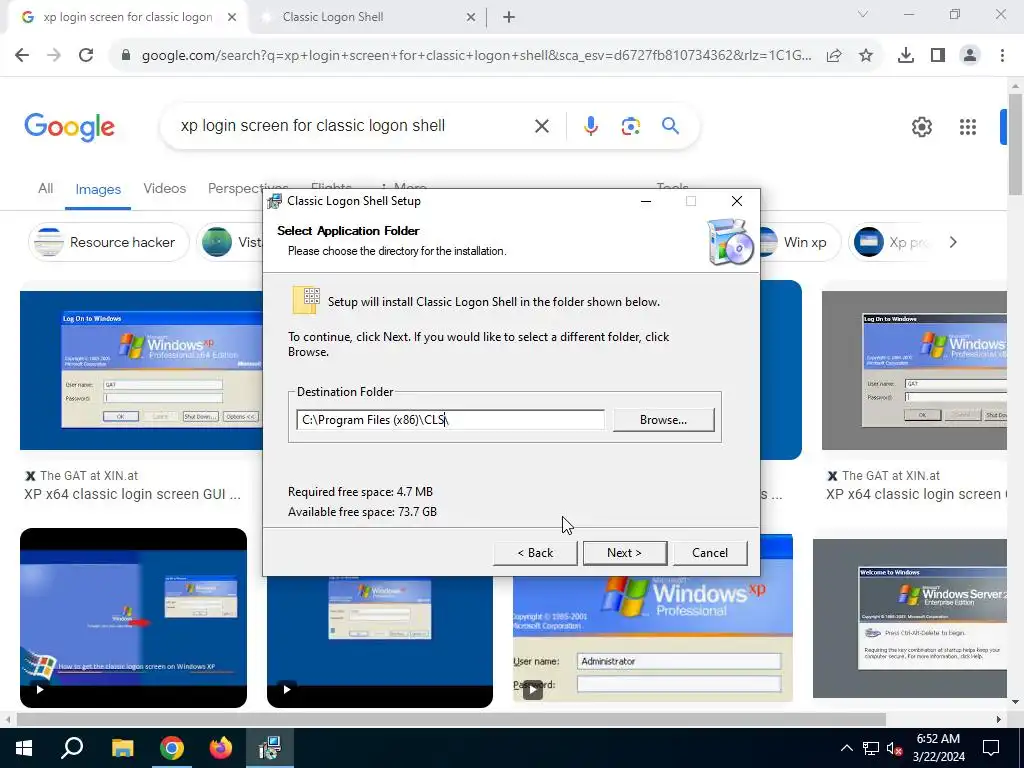Reload the Google search page
1024x768 pixels.
click(86, 56)
